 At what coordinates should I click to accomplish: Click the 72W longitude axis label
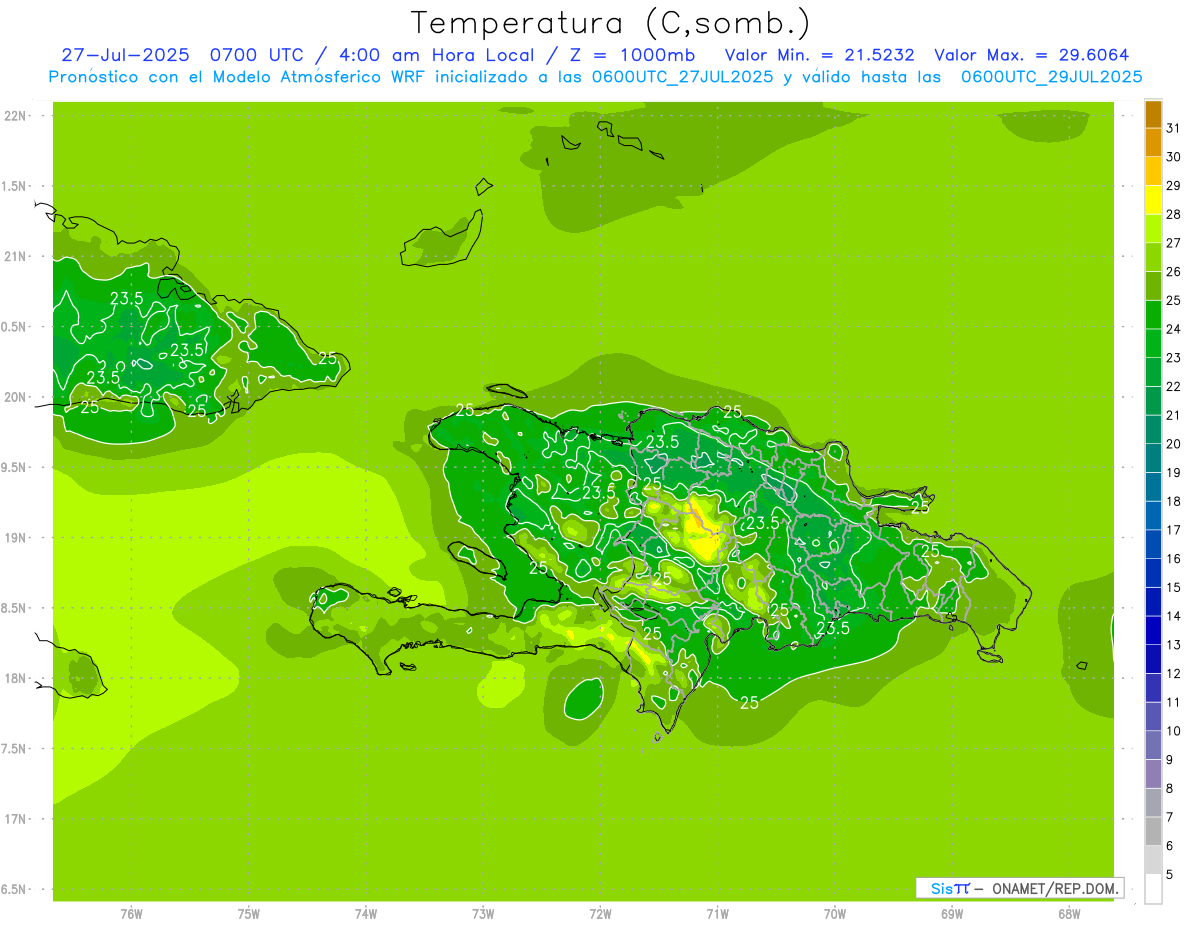[600, 914]
